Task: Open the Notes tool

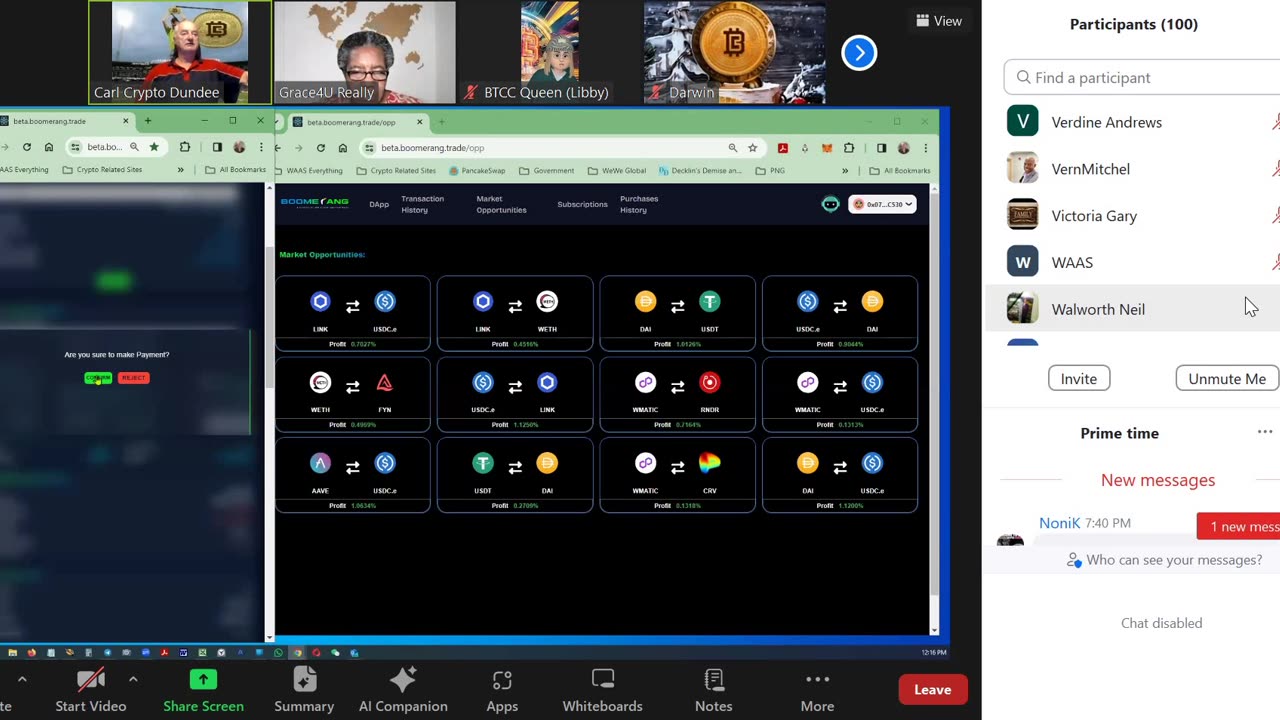Action: coord(713,690)
